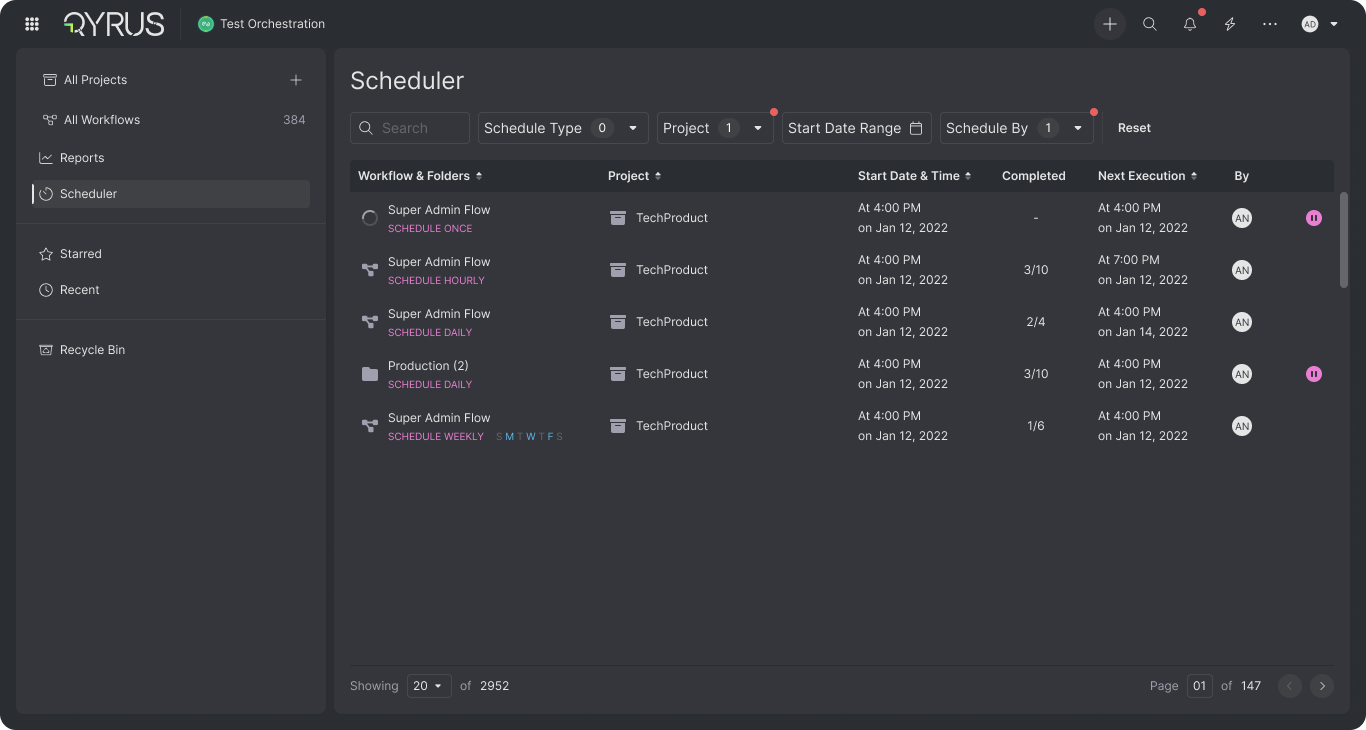This screenshot has height=730, width=1366.
Task: Open the global search magnifier icon
Action: click(1150, 24)
